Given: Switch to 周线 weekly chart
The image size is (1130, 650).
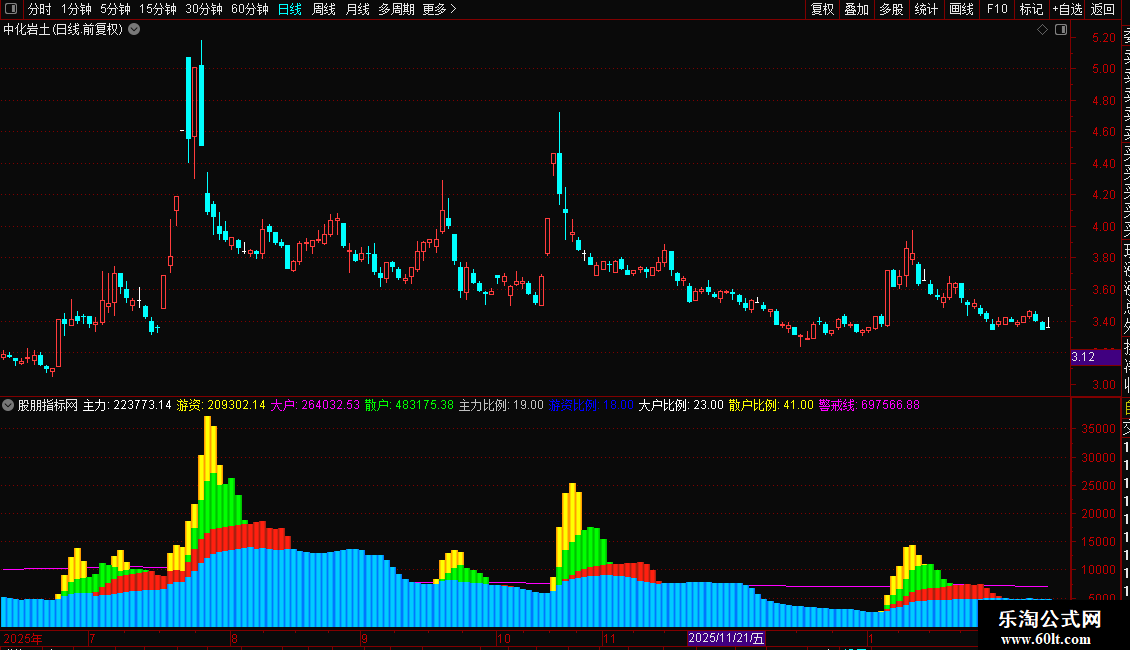Looking at the screenshot, I should click(x=324, y=9).
